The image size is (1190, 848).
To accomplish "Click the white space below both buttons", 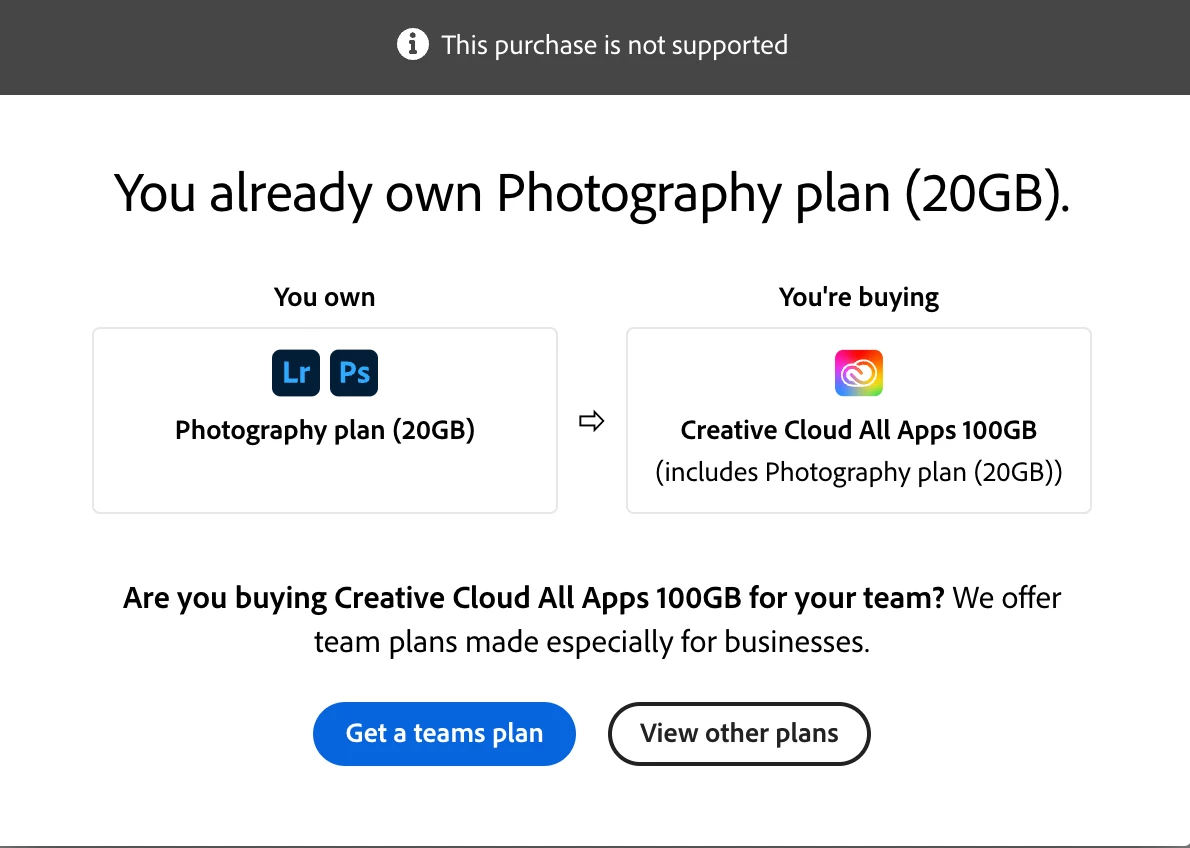I will click(x=592, y=805).
